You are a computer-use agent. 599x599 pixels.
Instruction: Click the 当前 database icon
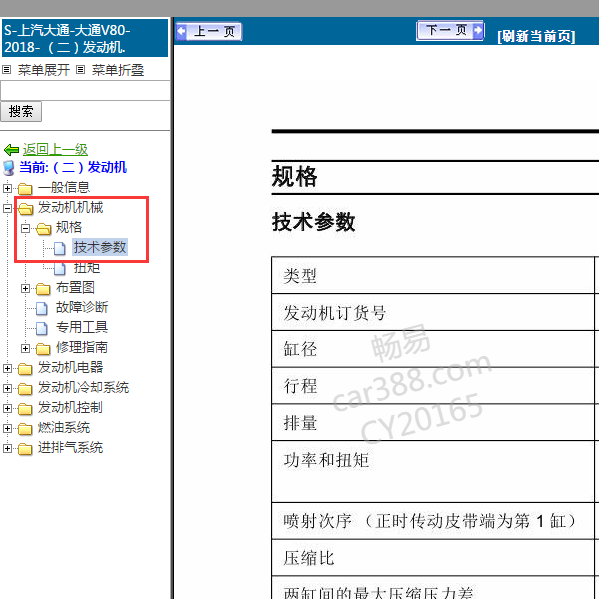point(9,168)
